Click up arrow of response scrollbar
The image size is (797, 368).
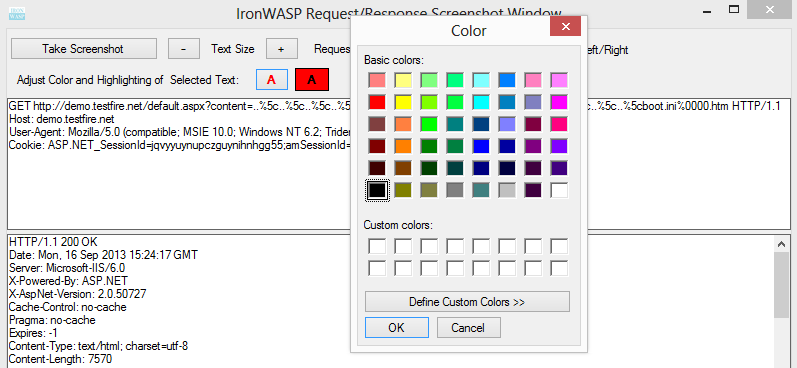pos(782,244)
